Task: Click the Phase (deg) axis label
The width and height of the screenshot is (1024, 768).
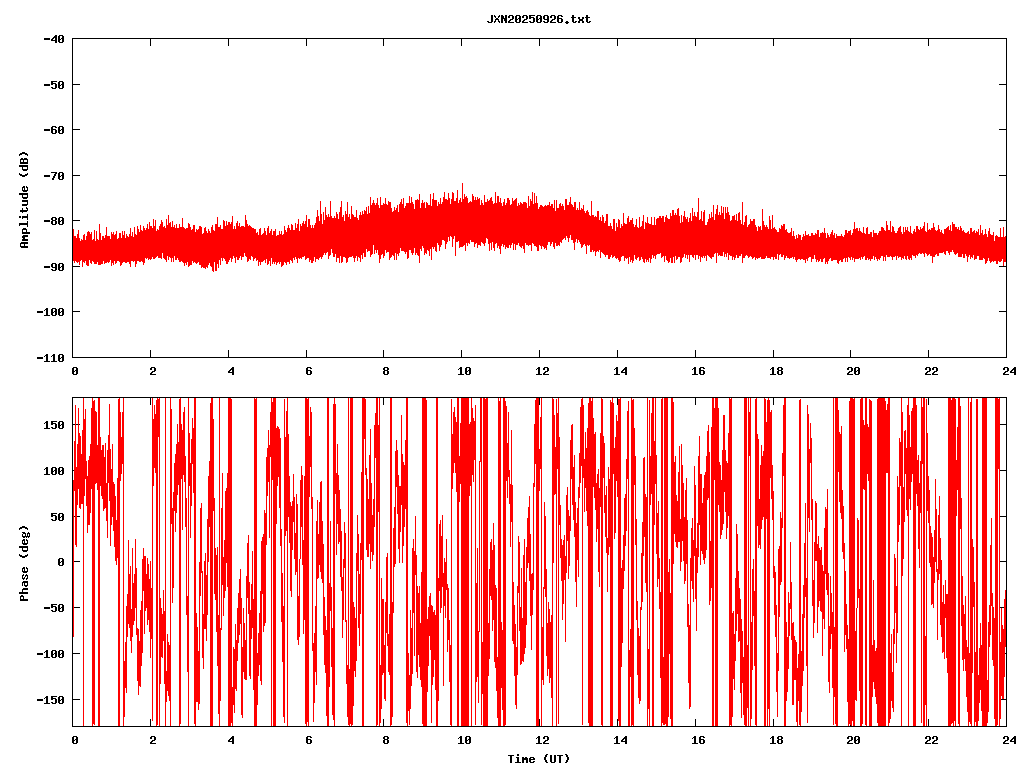Action: [24, 562]
